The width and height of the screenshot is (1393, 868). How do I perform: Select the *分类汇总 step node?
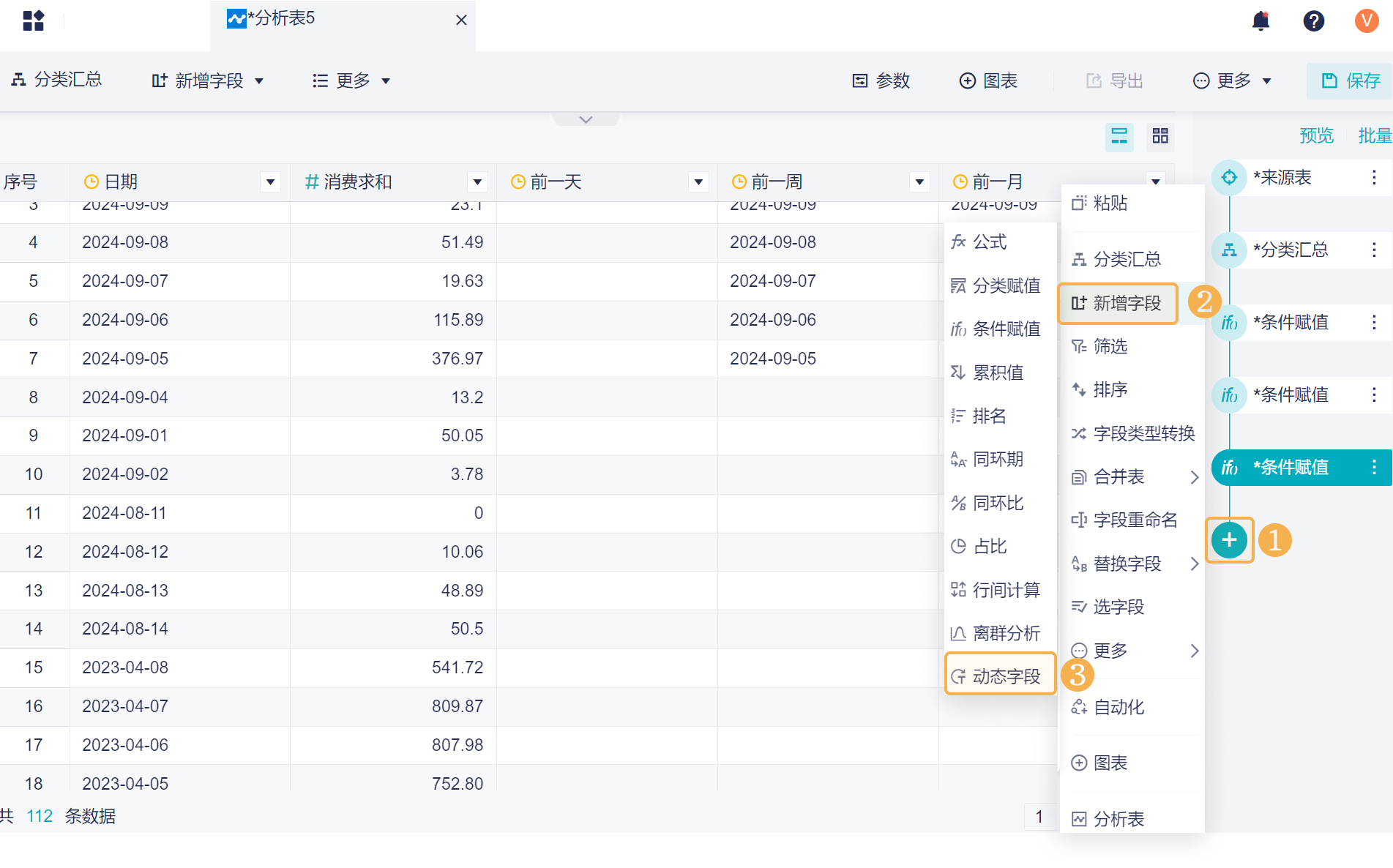click(x=1301, y=250)
